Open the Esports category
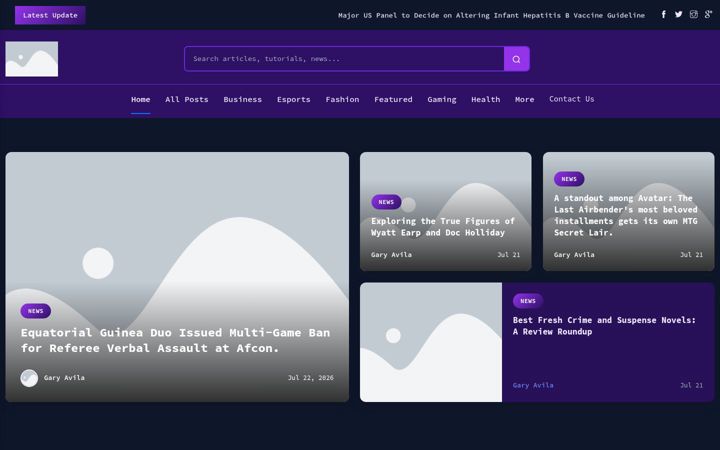 point(293,99)
